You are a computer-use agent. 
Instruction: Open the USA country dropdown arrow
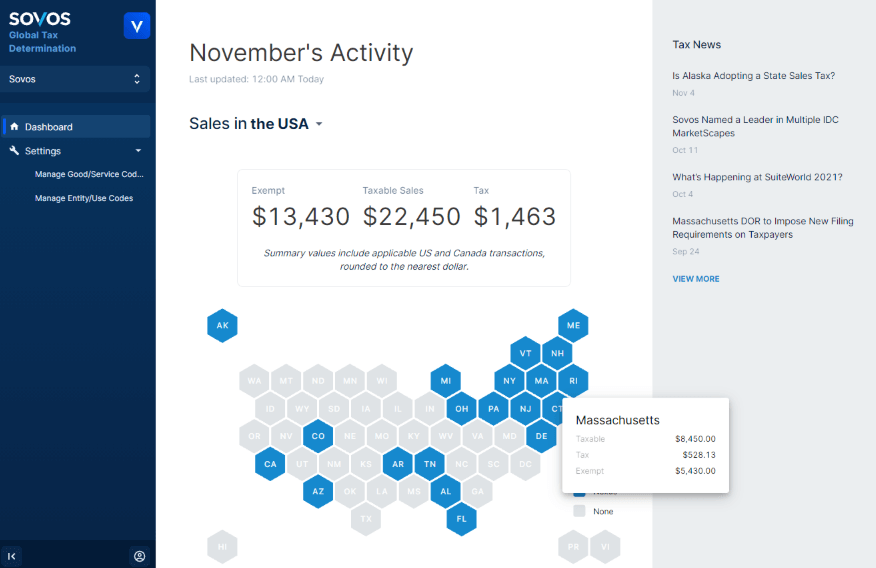pyautogui.click(x=319, y=124)
